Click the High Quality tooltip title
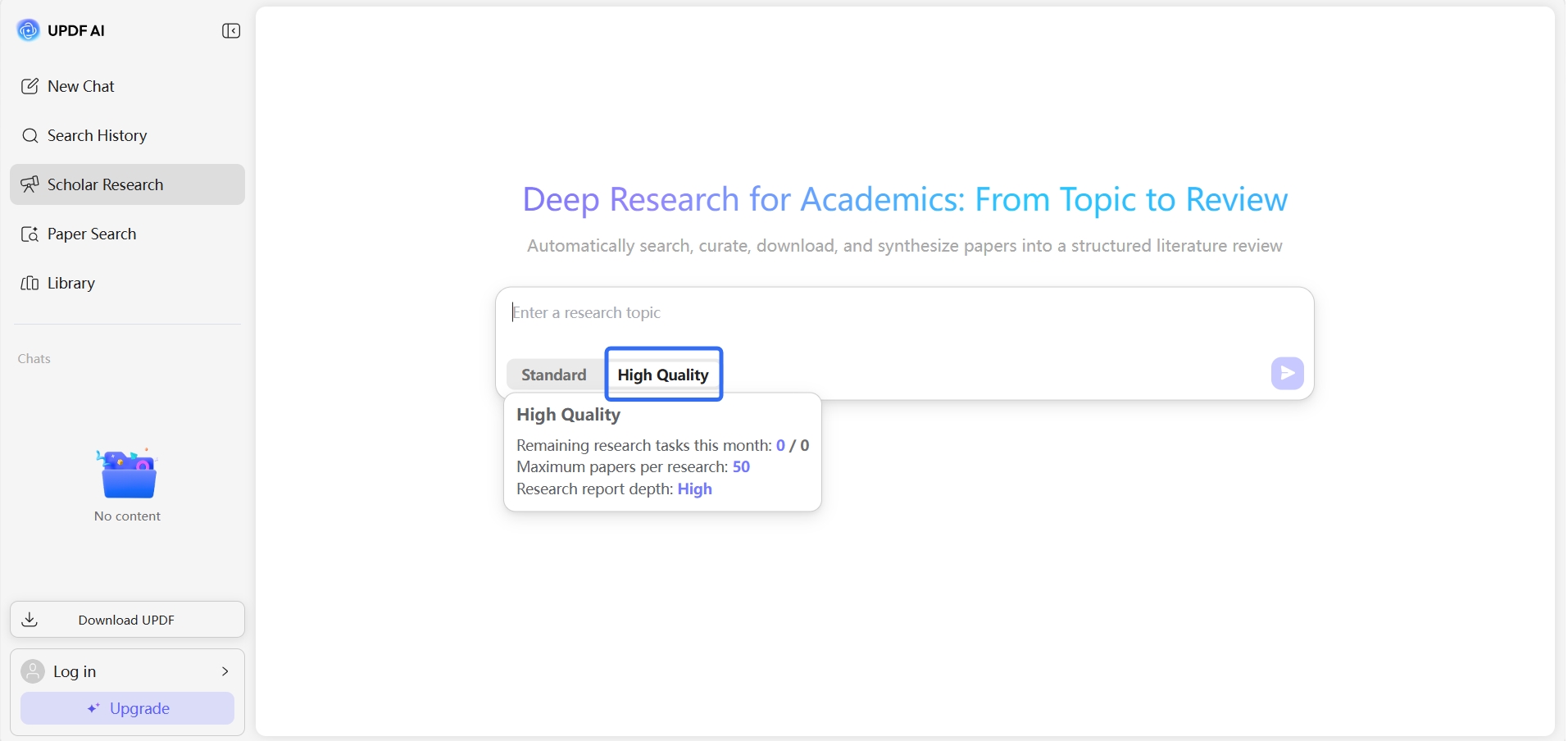Viewport: 1568px width, 741px height. coord(568,415)
